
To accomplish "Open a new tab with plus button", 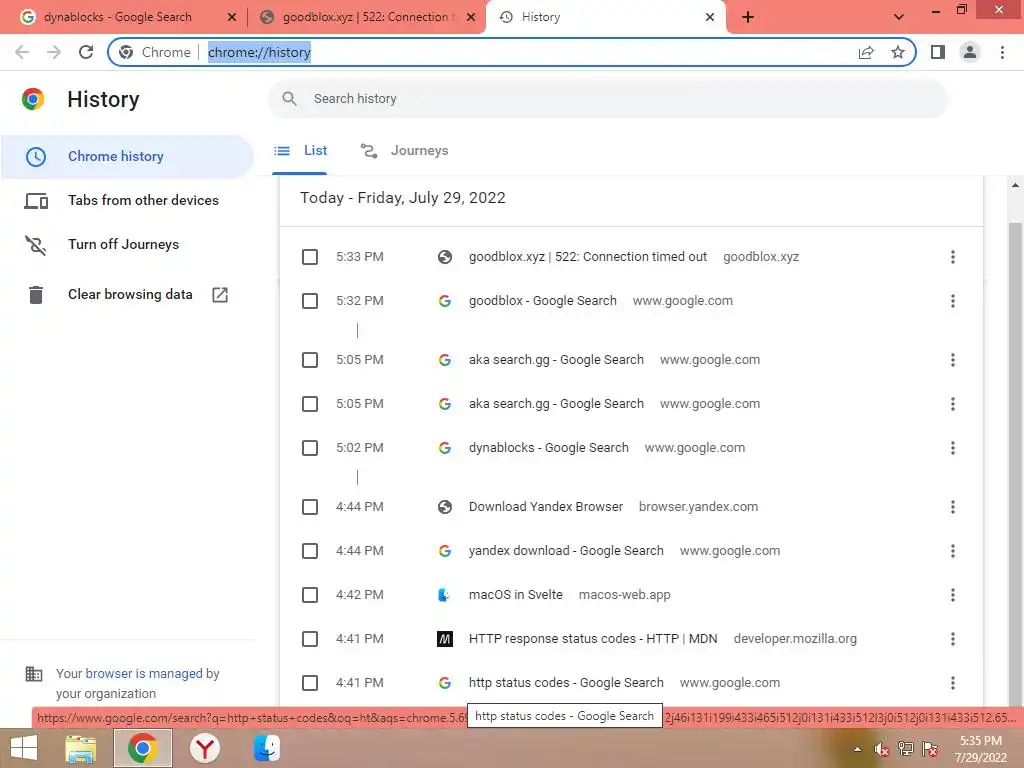I will click(748, 17).
